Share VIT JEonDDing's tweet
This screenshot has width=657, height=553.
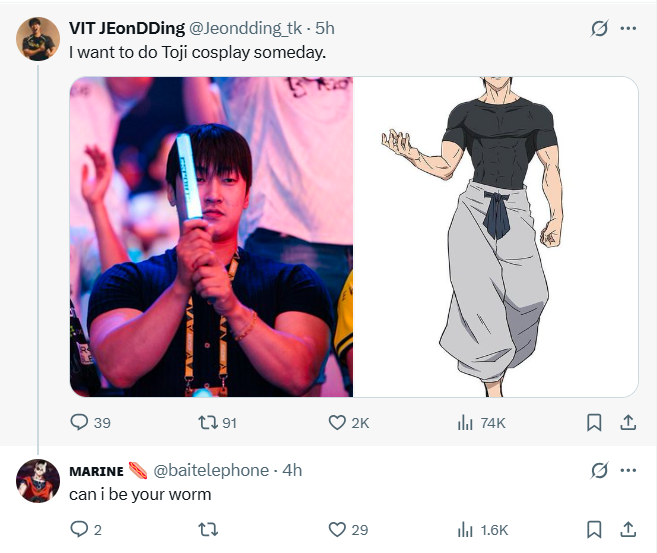(628, 422)
